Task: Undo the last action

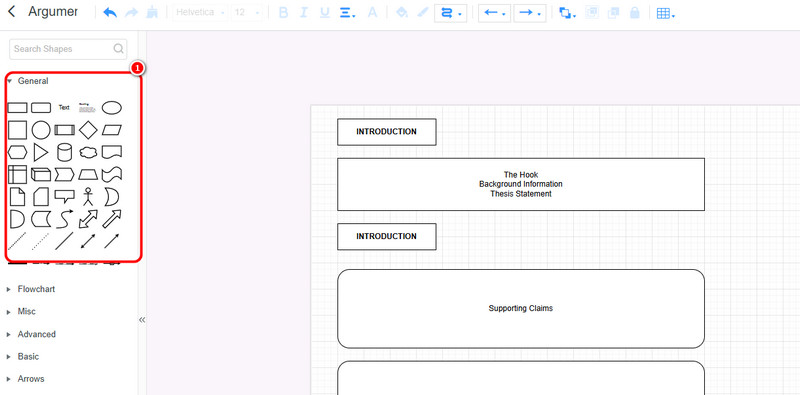Action: 110,13
